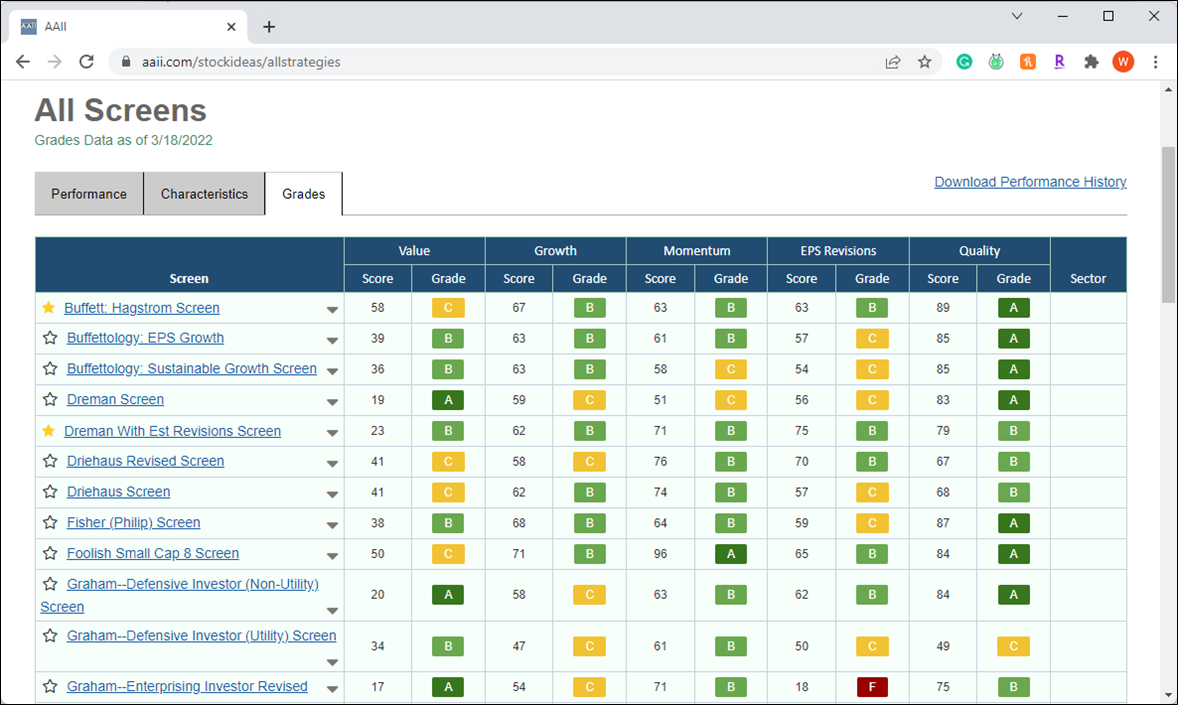Open the Chrome three-dot menu
This screenshot has height=705, width=1178.
[1155, 62]
